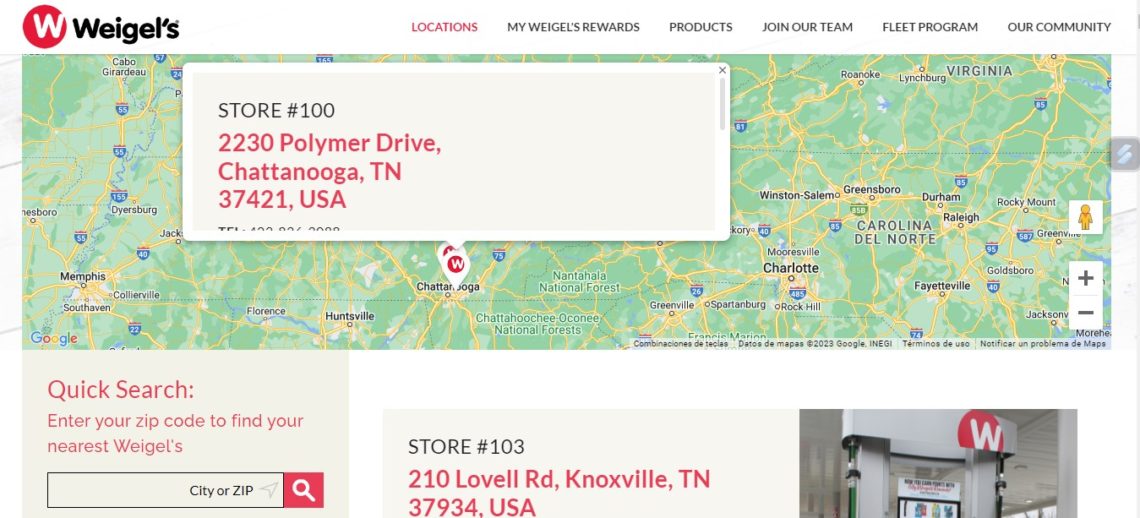Go to Products menu
1140x518 pixels.
[x=700, y=27]
